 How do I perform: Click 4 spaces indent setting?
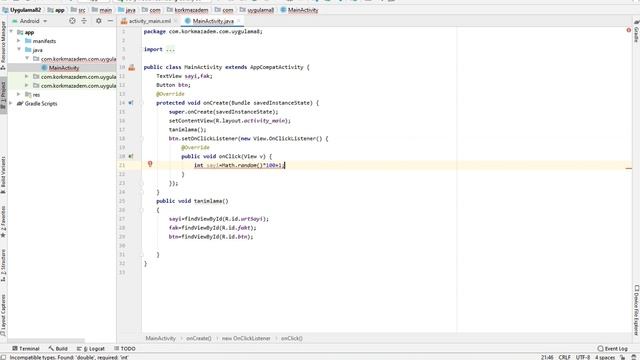pyautogui.click(x=605, y=357)
